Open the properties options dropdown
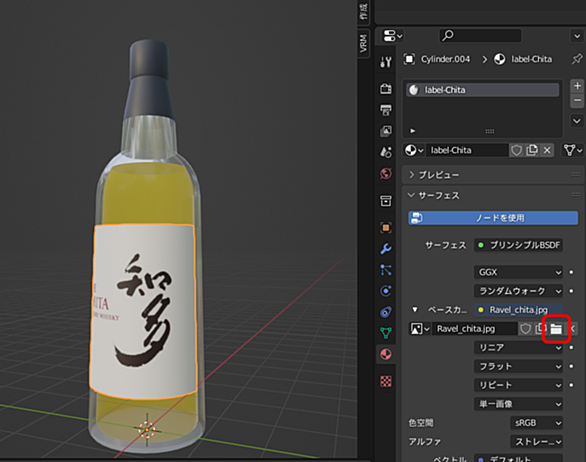 point(577,36)
